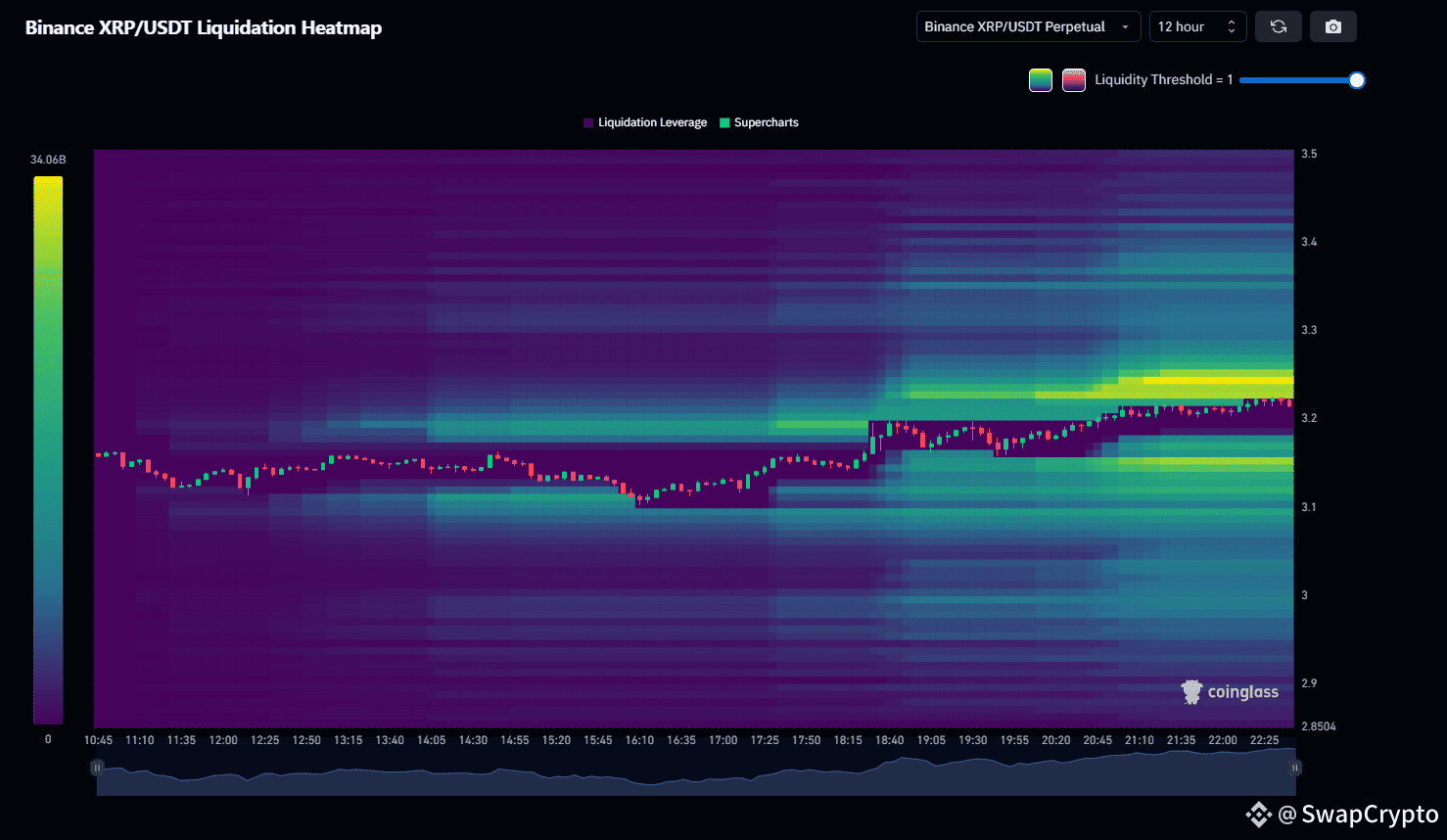Click the Liquidity Threshold slider handle
Image resolution: width=1447 pixels, height=840 pixels.
click(1357, 80)
